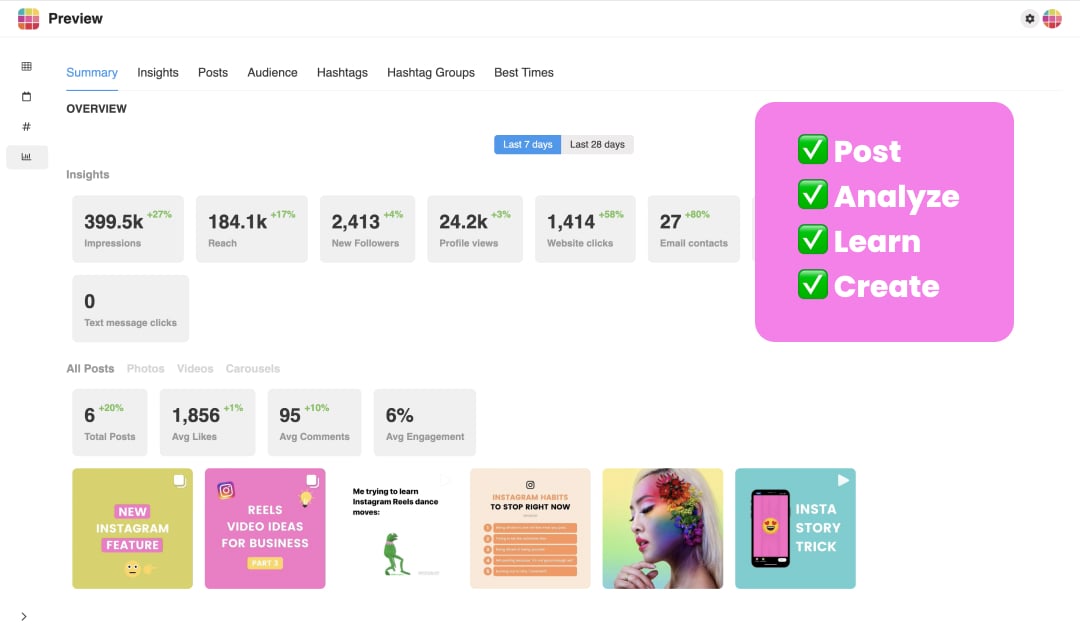Filter posts by Photos
The height and width of the screenshot is (631, 1080).
click(145, 369)
